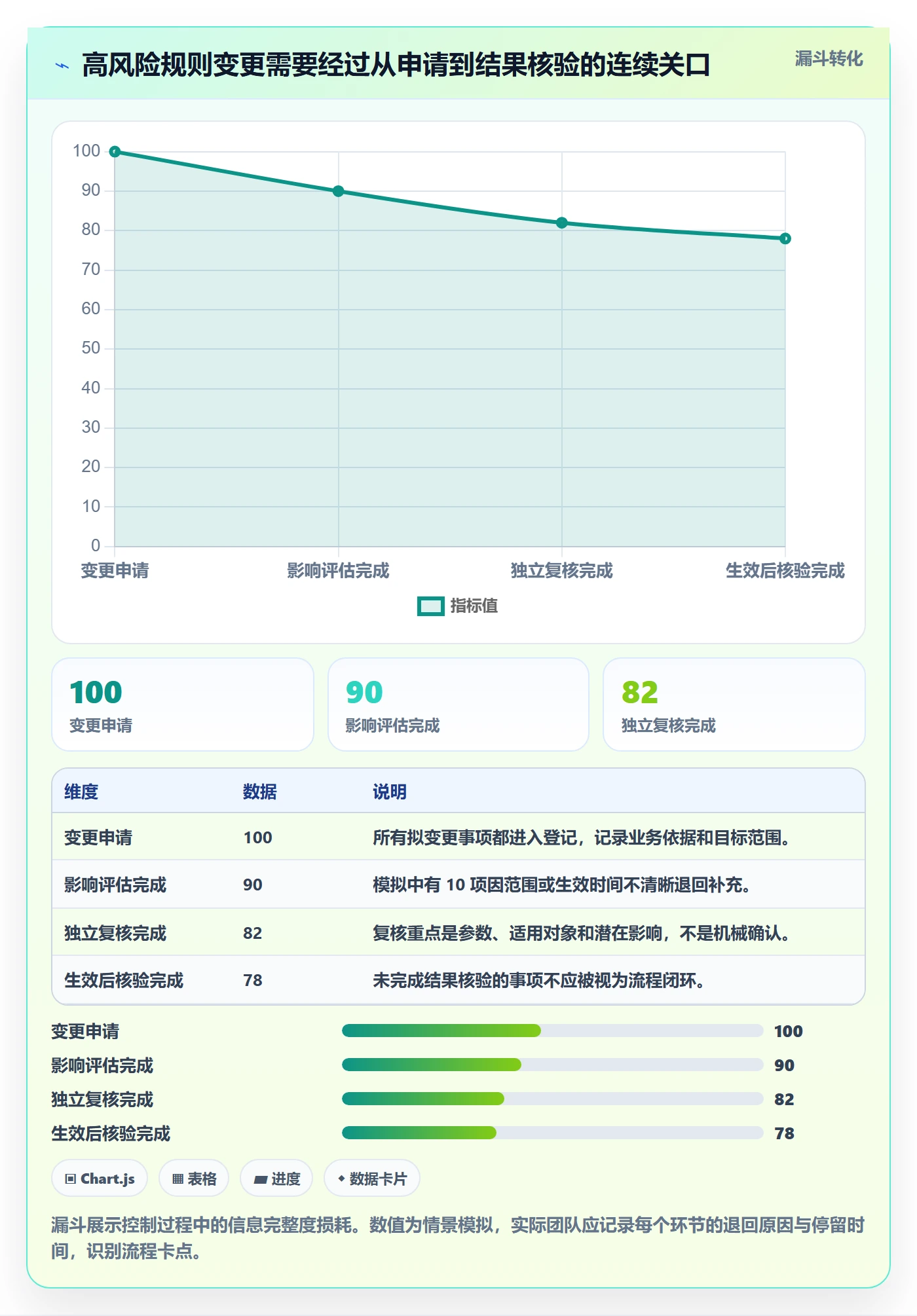Click the chart data point at 影响评估完成
917x1316 pixels.
click(338, 191)
